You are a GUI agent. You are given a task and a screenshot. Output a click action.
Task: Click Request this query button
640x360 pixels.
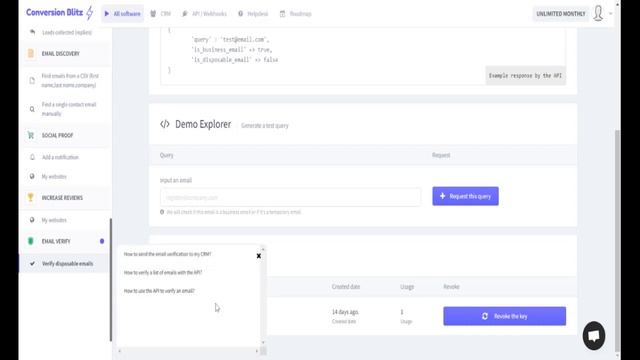click(x=465, y=196)
